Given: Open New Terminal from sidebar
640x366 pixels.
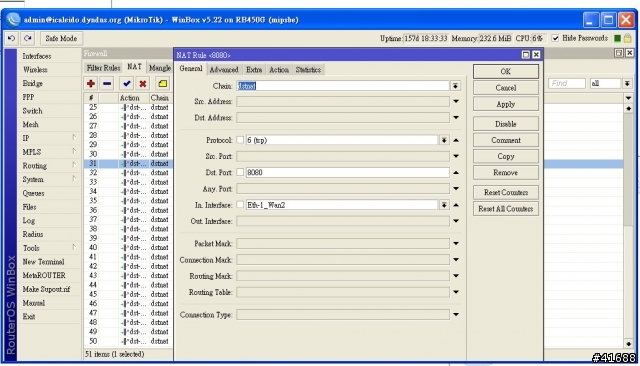Looking at the screenshot, I should coord(49,262).
